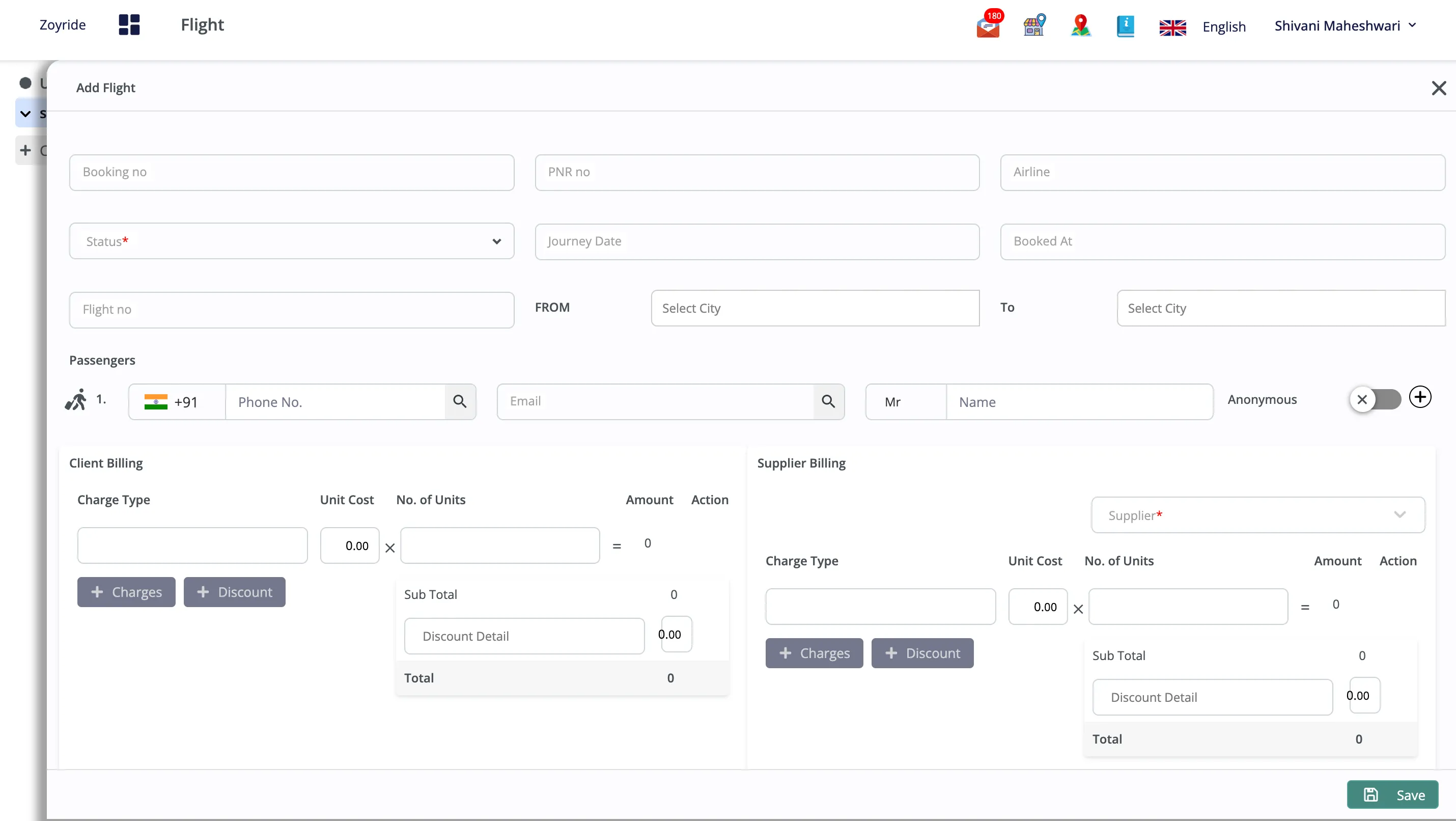Save the flight booking
This screenshot has height=821, width=1456.
[1392, 795]
